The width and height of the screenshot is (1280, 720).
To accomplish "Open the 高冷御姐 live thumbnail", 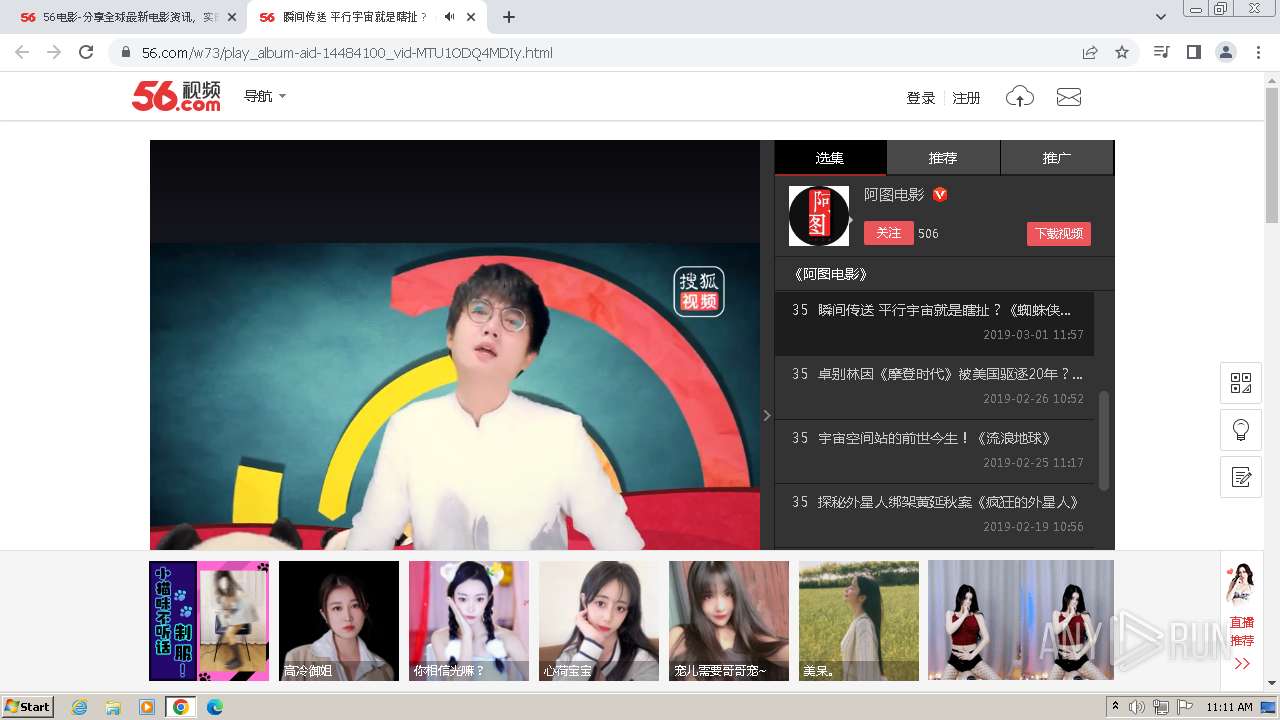I will click(x=339, y=621).
